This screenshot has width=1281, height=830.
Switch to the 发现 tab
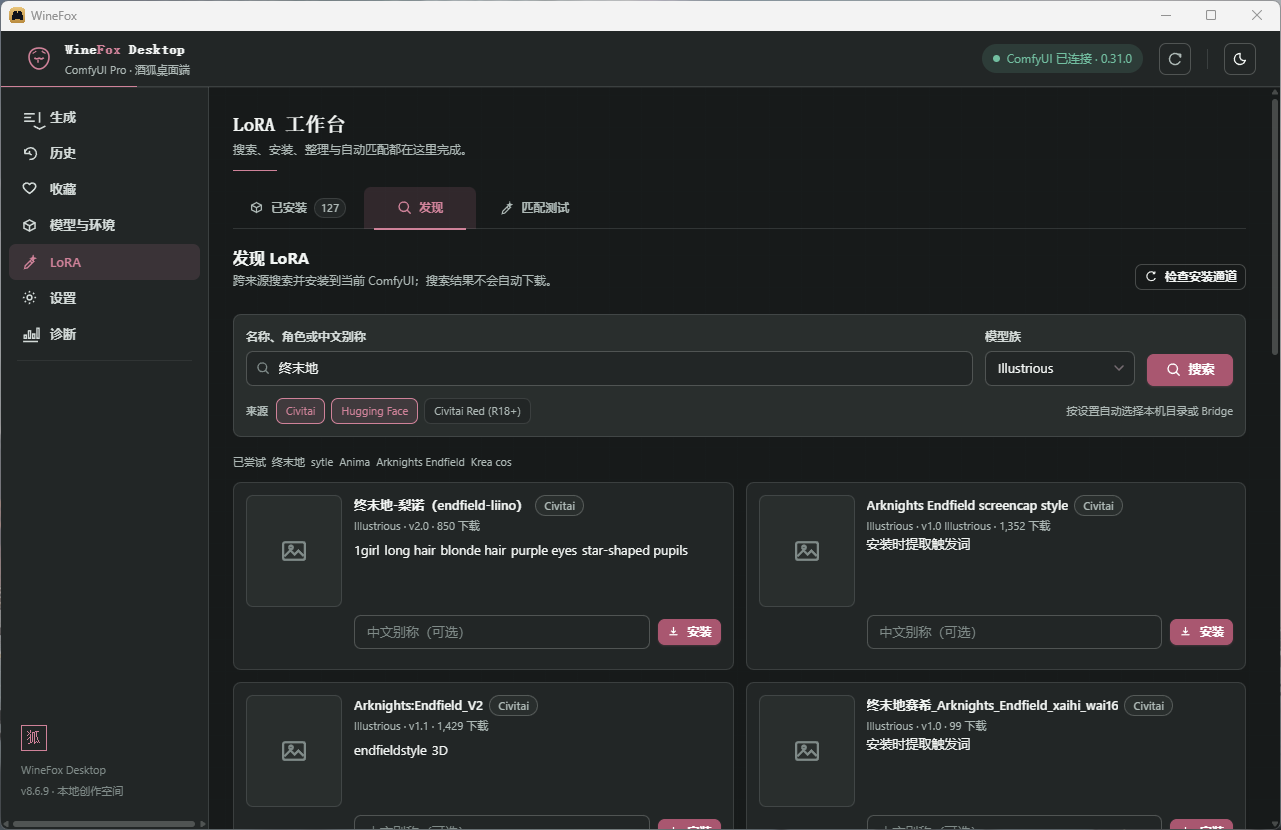pos(420,208)
